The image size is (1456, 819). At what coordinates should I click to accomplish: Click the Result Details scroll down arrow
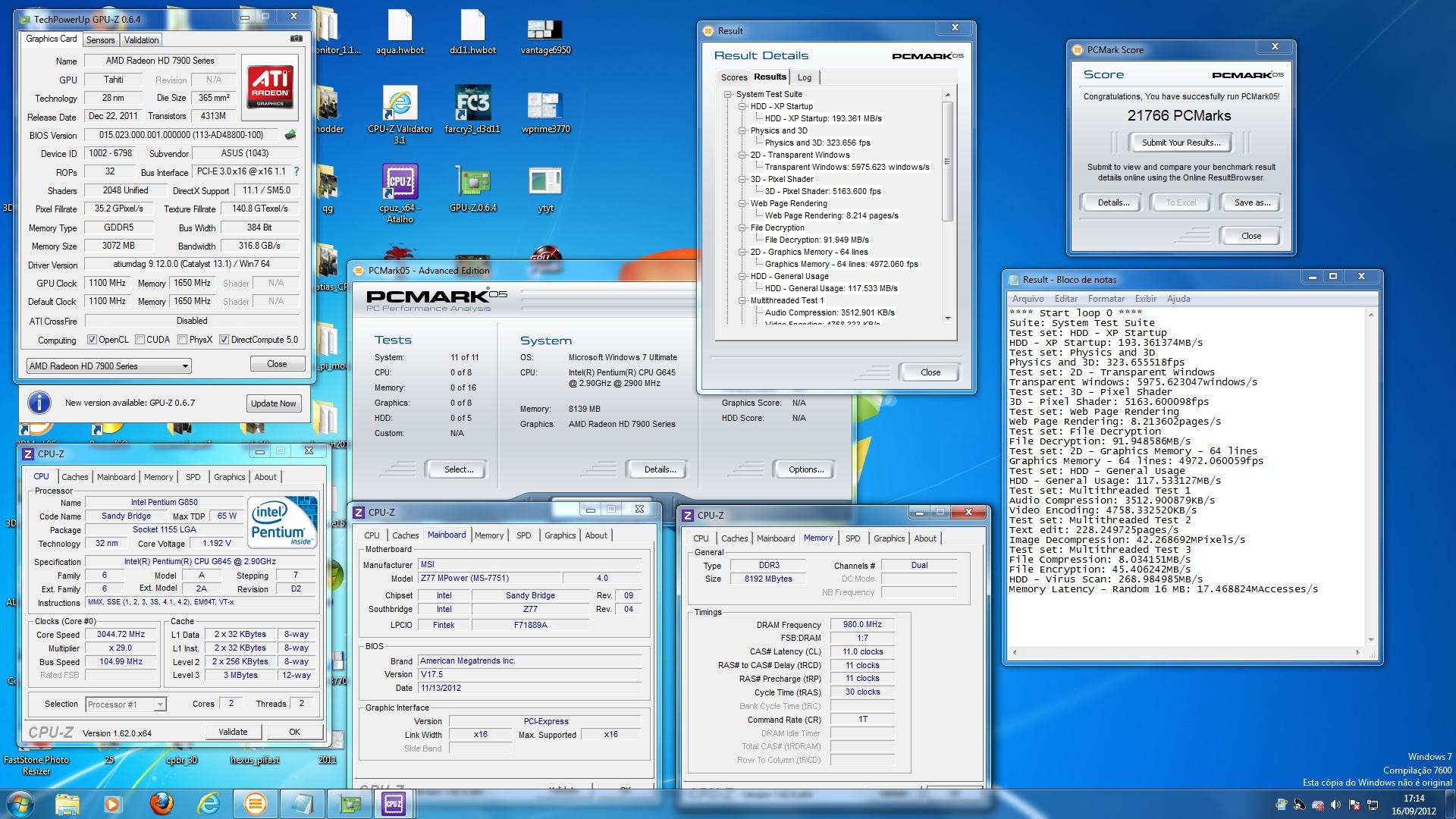pos(947,318)
